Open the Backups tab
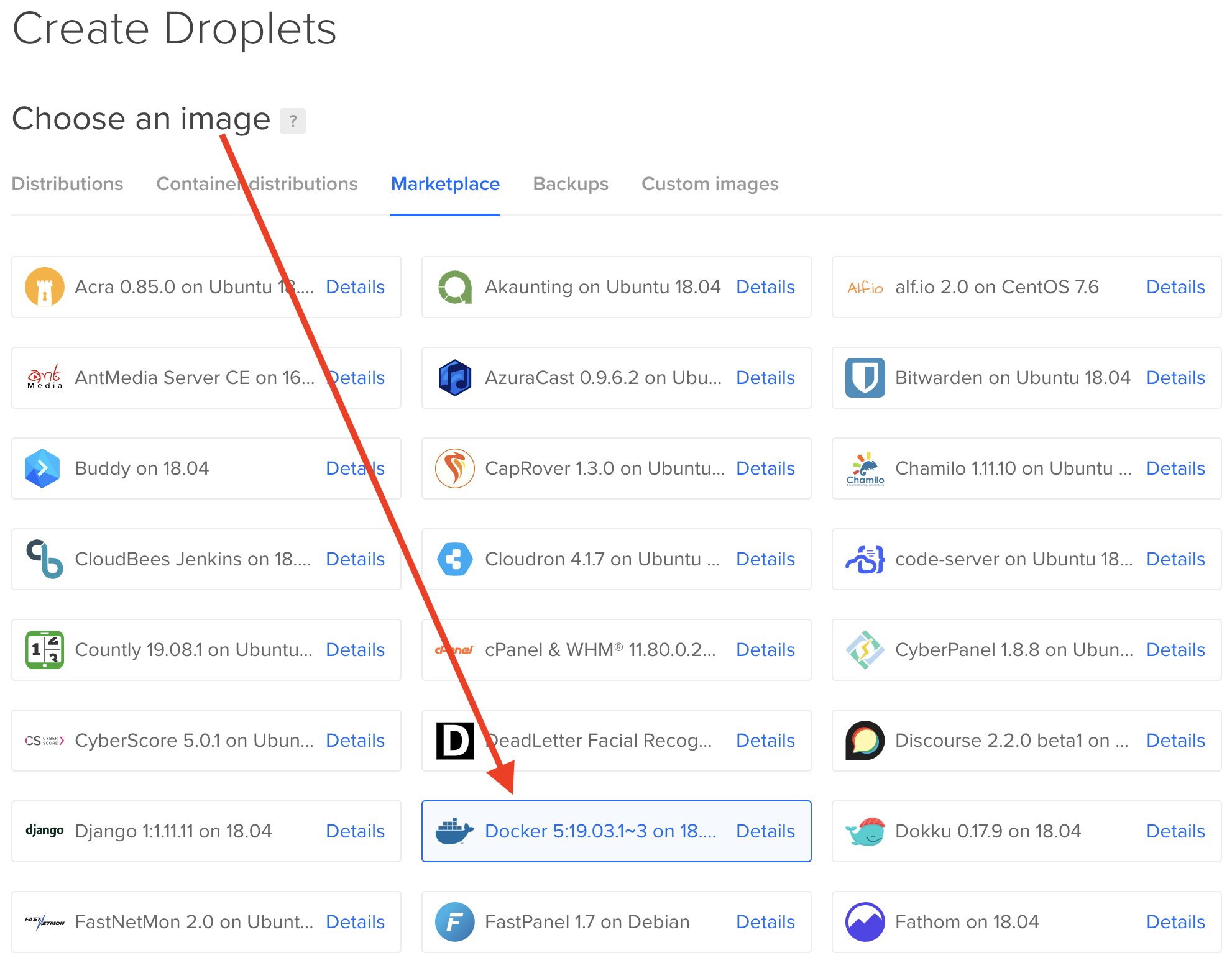1232x963 pixels. point(571,184)
